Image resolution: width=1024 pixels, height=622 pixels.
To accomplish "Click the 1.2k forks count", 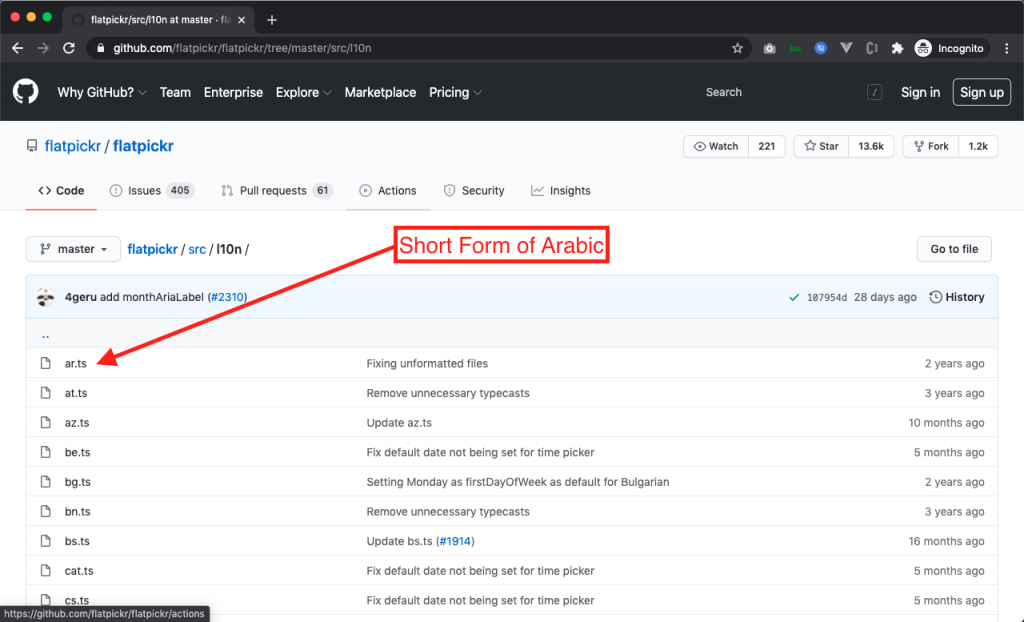I will coord(978,146).
